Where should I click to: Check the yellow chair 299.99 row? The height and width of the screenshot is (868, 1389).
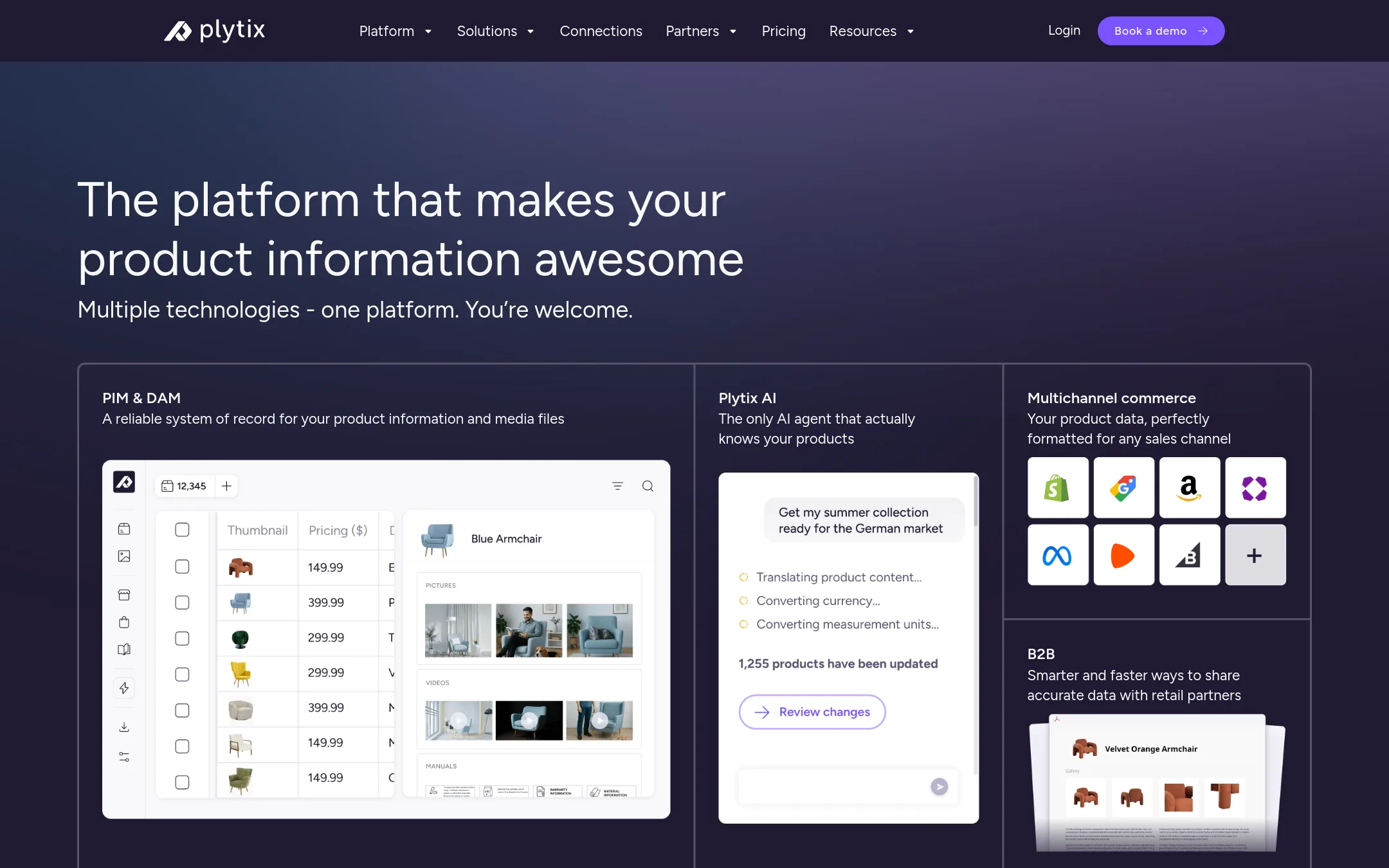182,674
